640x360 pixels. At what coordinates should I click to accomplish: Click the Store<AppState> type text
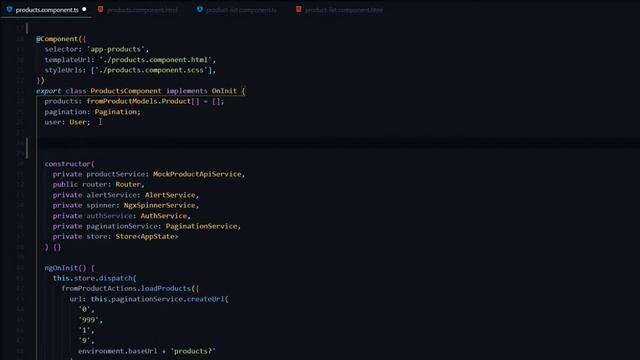(147, 236)
